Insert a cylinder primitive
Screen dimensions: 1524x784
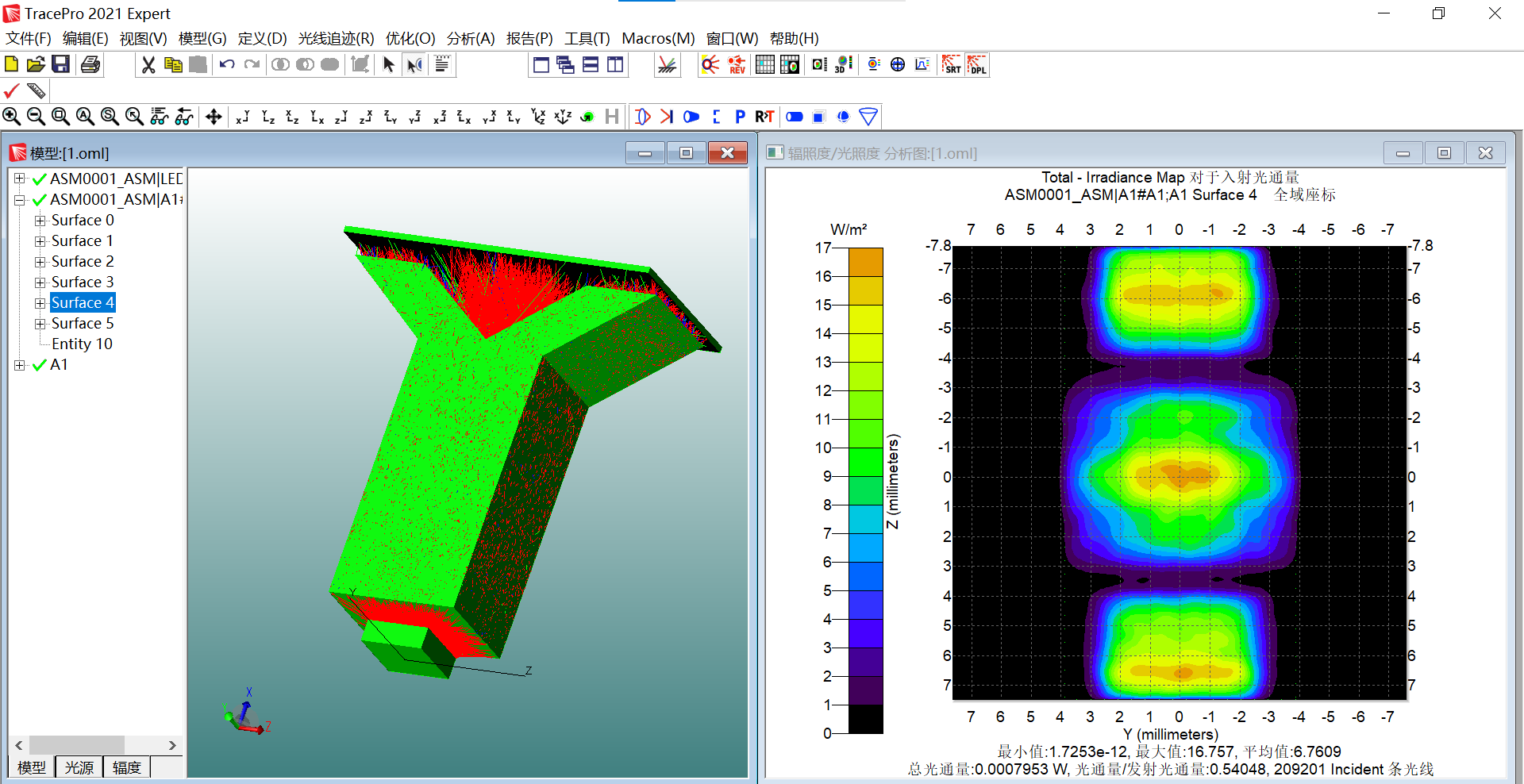795,117
